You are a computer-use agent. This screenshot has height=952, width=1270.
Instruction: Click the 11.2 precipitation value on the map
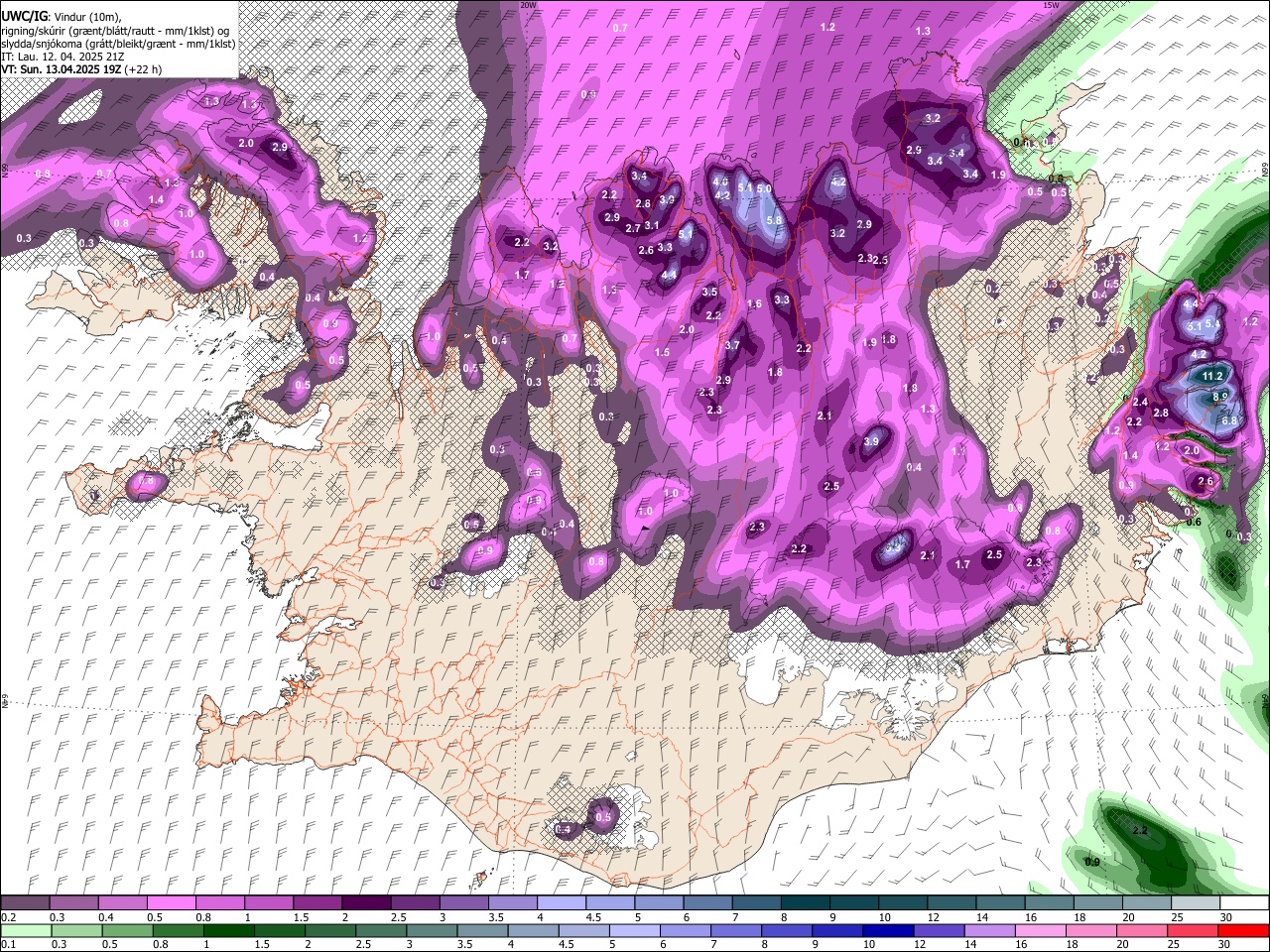(x=1212, y=377)
